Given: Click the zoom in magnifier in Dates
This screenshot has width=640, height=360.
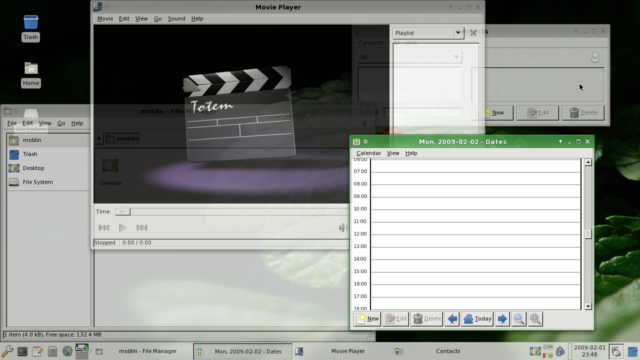Looking at the screenshot, I should pyautogui.click(x=536, y=319).
